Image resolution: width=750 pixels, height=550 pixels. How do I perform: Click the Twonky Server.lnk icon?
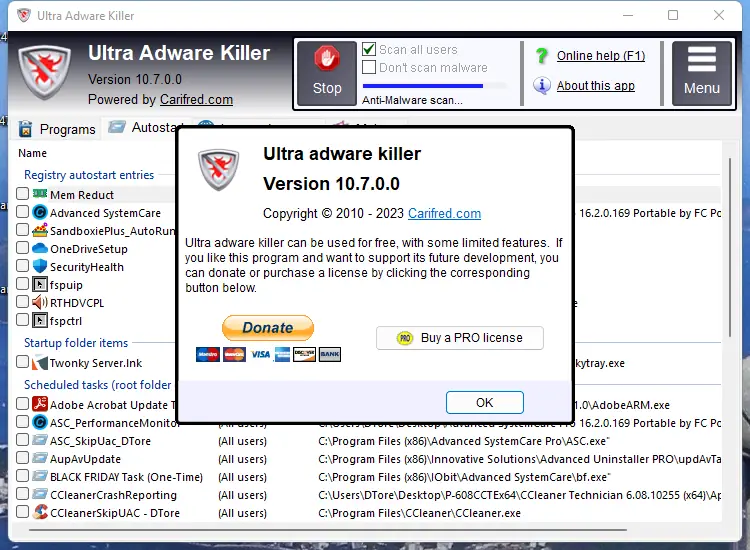40,363
